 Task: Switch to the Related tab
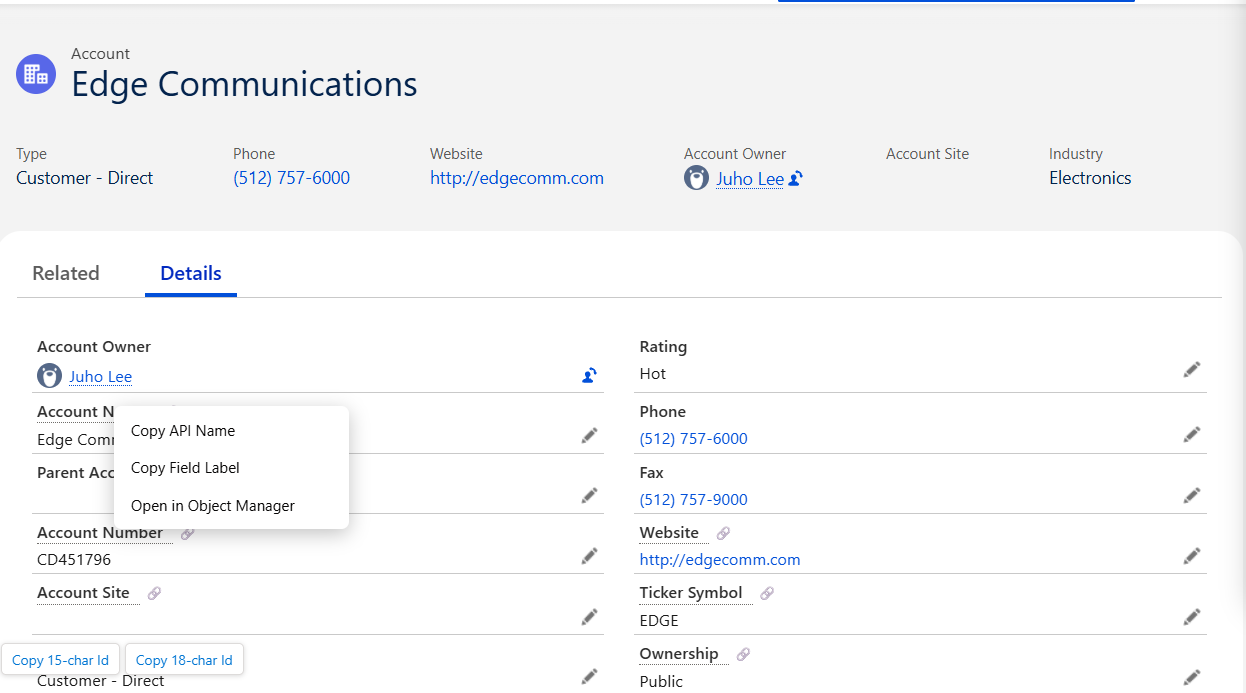click(x=66, y=273)
